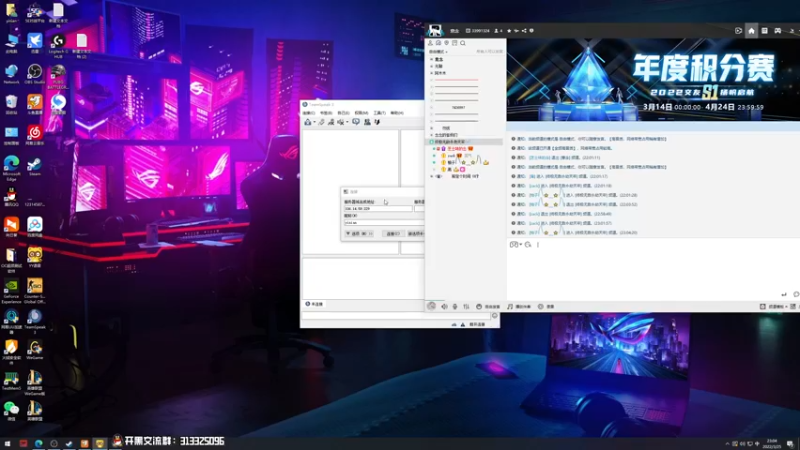
Task: Click the emoticon button beside the TeamSpeak chat input
Action: point(494,316)
